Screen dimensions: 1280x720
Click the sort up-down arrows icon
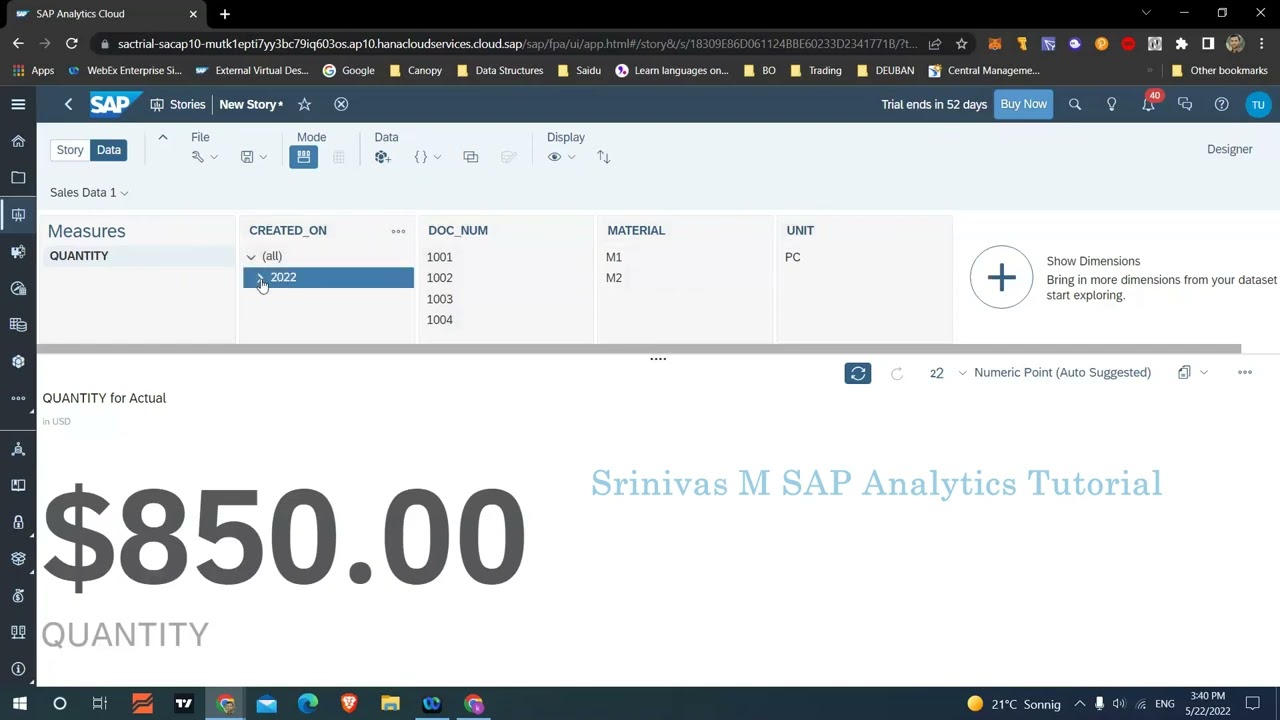pos(603,157)
